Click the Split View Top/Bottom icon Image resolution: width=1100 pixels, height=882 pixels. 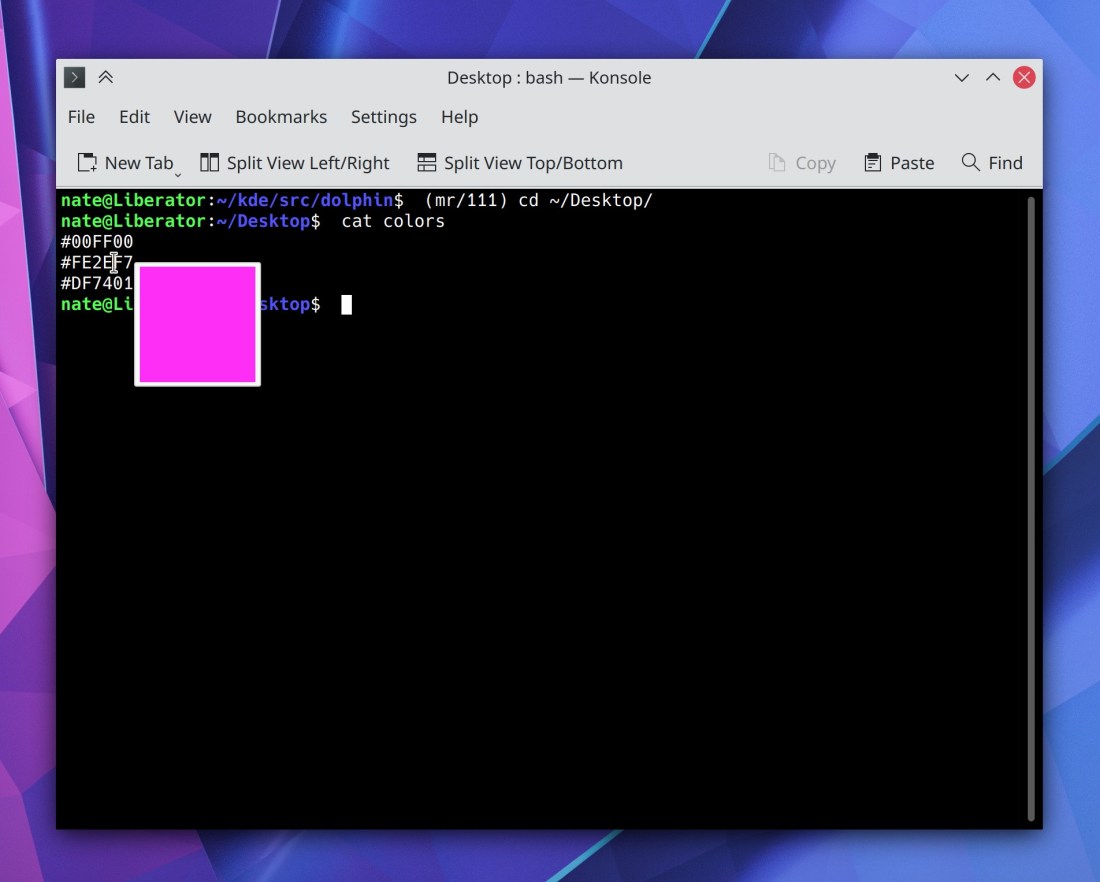427,163
